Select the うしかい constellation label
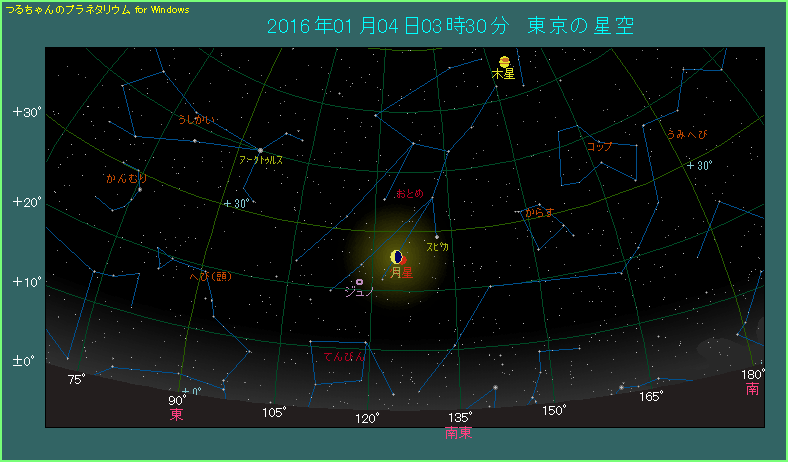 coord(196,120)
